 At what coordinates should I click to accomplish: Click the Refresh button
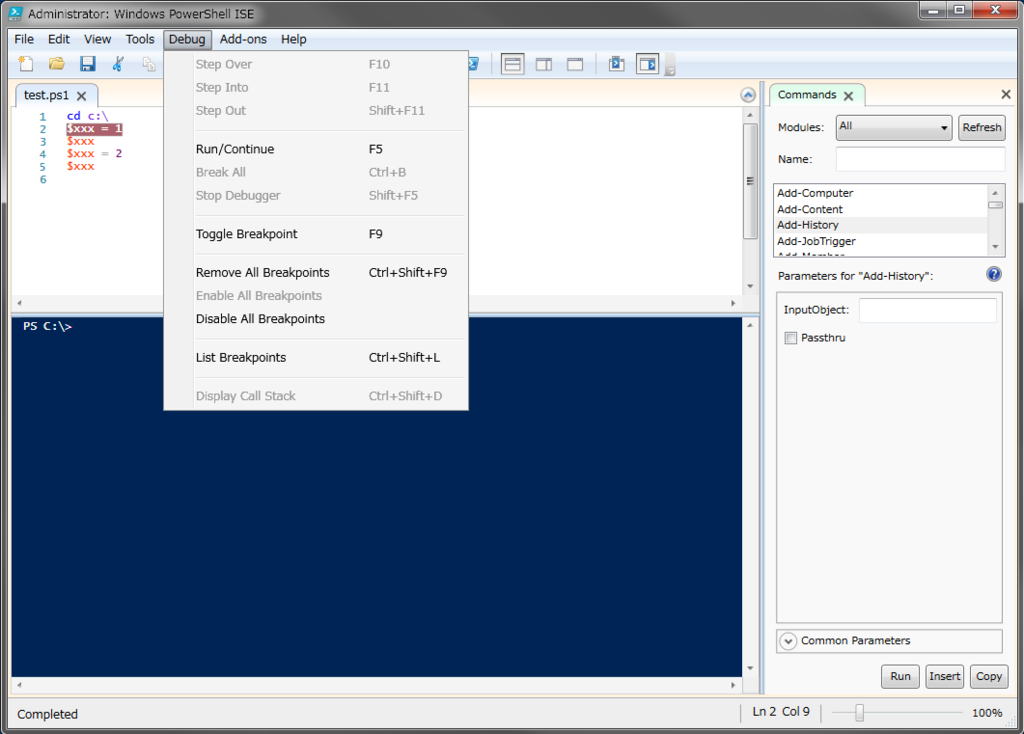click(981, 127)
